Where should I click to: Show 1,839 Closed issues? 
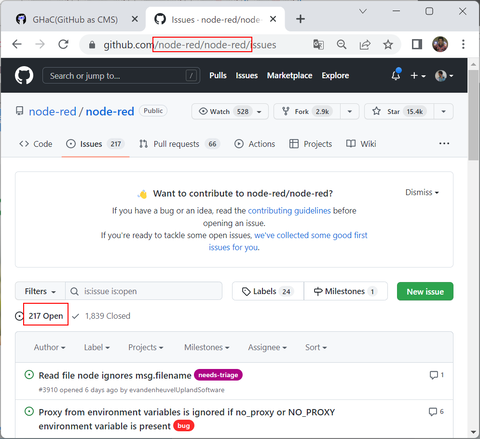[107, 316]
